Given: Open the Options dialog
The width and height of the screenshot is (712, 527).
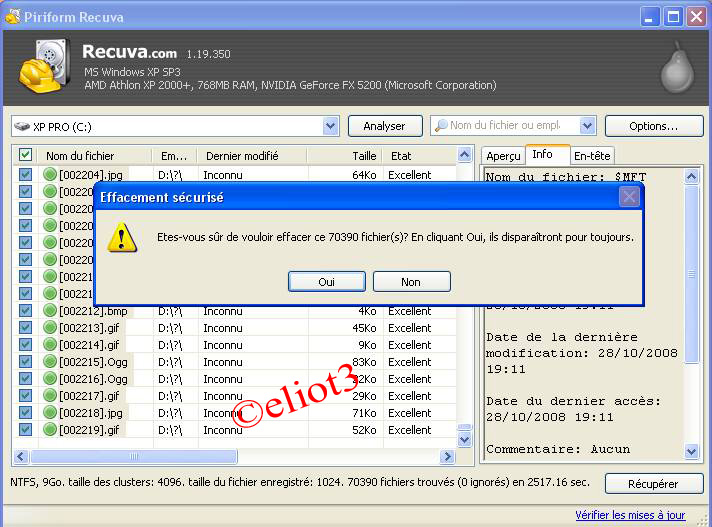Looking at the screenshot, I should coord(654,126).
